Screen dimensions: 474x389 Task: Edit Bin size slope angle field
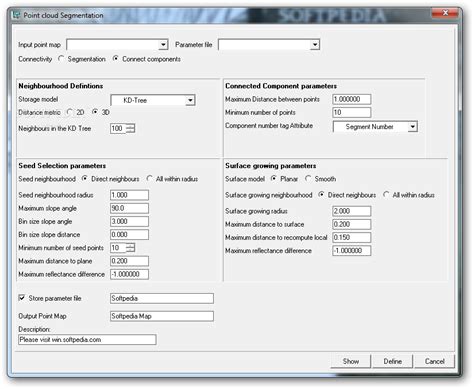129,221
